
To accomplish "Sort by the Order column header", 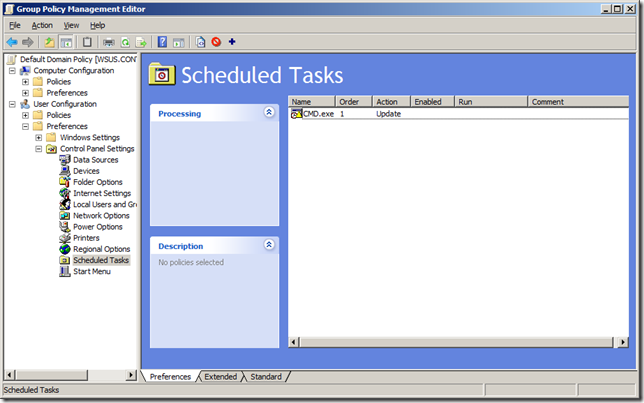I will point(354,101).
